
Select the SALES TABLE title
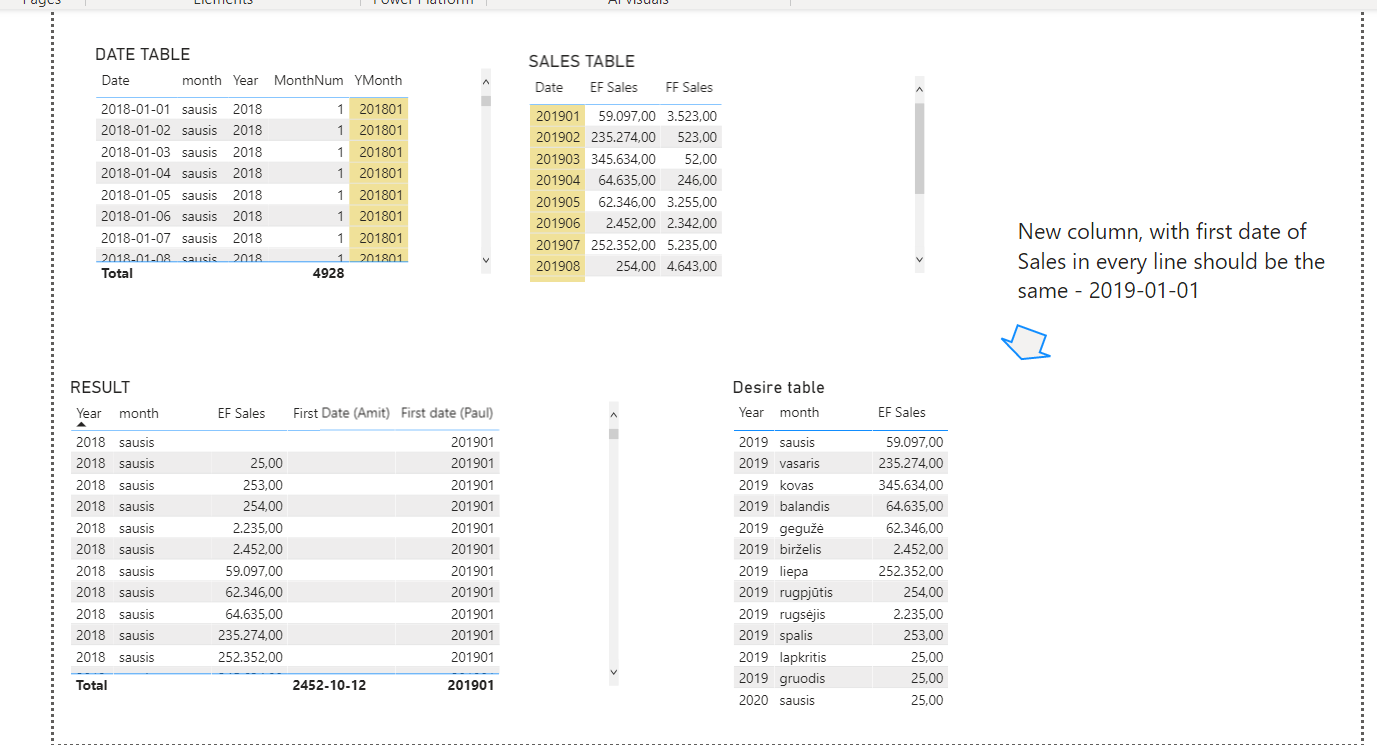tap(581, 61)
